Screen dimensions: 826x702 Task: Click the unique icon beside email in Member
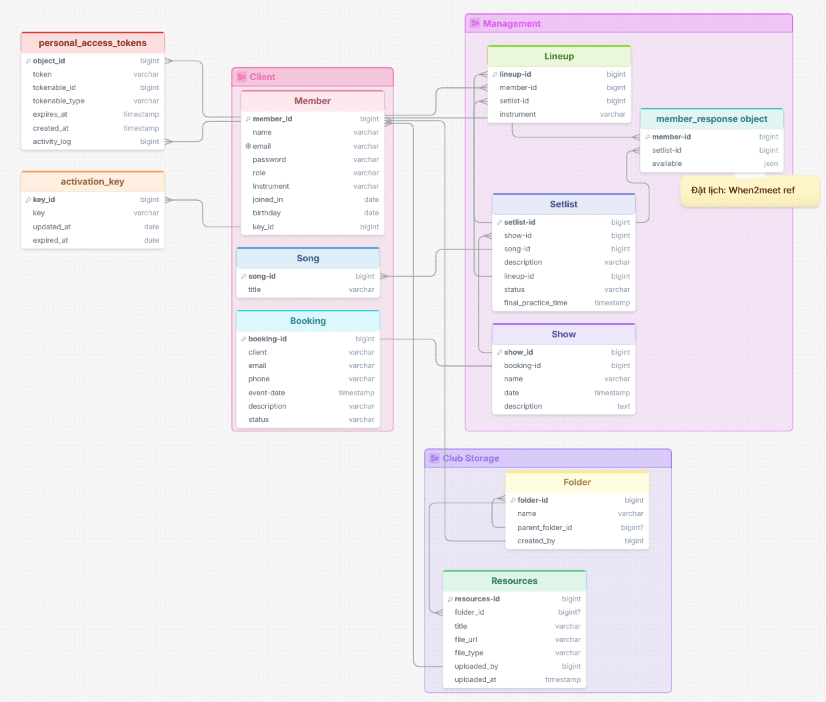point(248,146)
